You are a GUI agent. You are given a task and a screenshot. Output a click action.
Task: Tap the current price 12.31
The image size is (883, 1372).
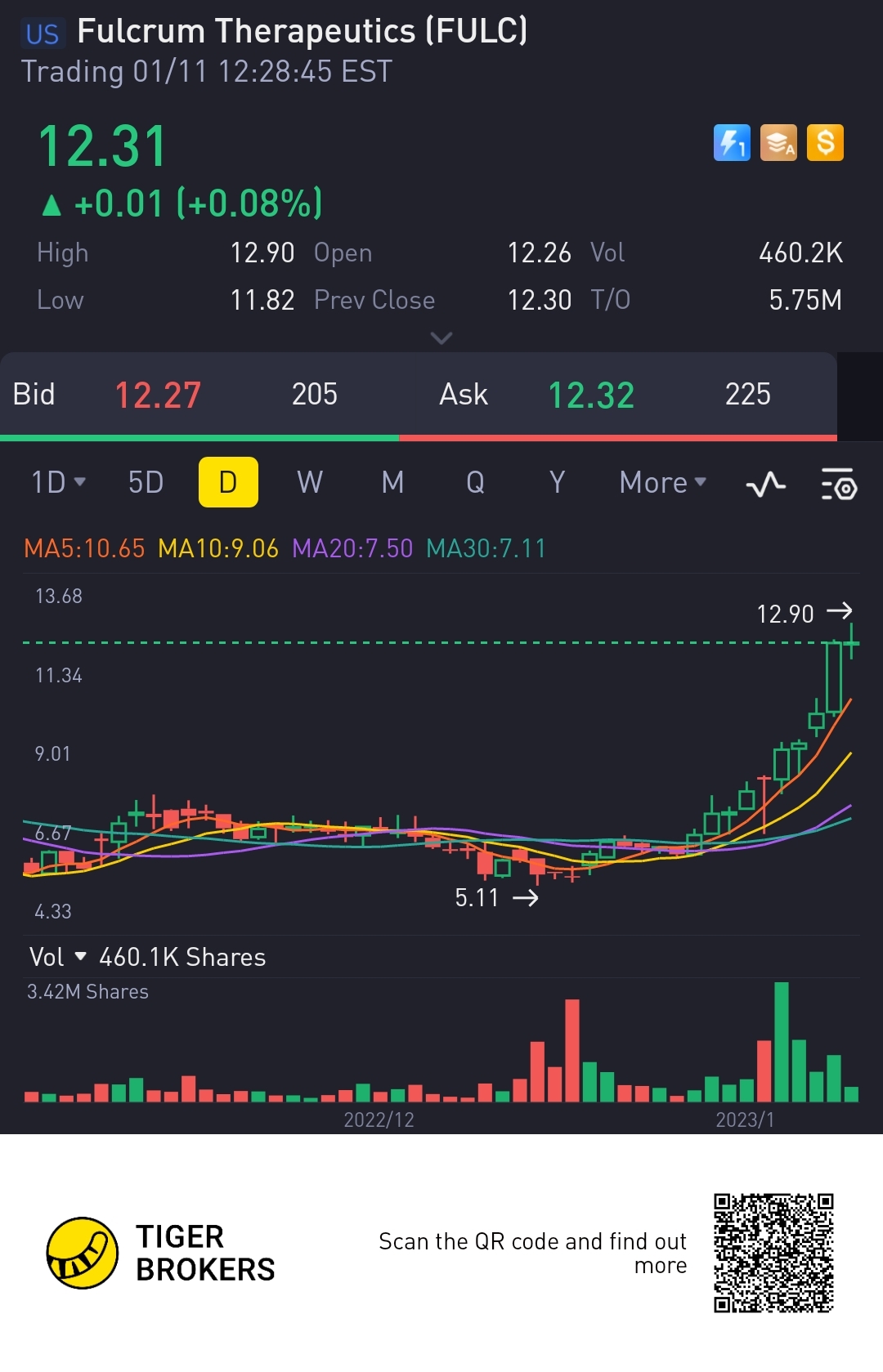tap(102, 147)
